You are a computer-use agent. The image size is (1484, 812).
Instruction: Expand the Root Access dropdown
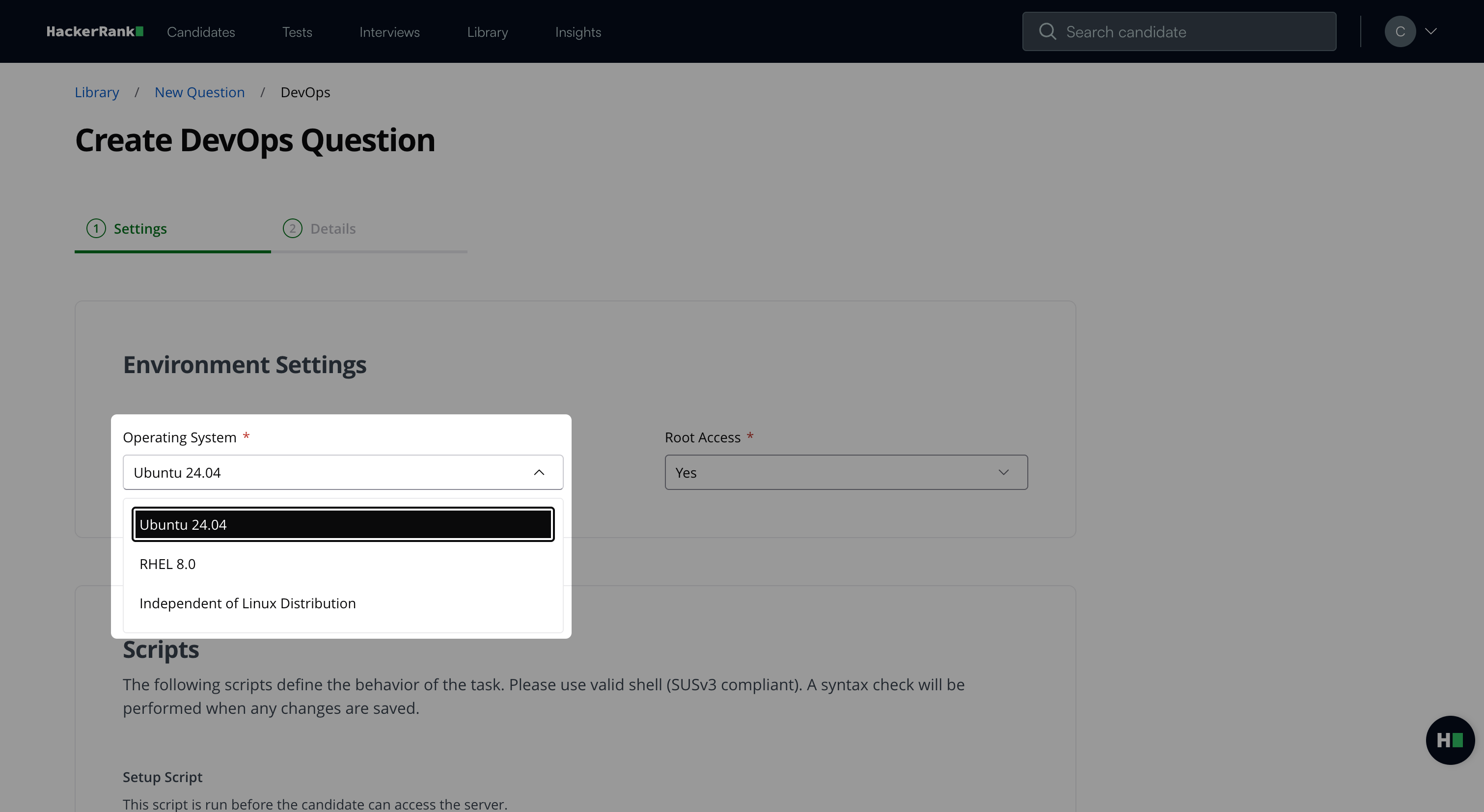click(x=846, y=472)
